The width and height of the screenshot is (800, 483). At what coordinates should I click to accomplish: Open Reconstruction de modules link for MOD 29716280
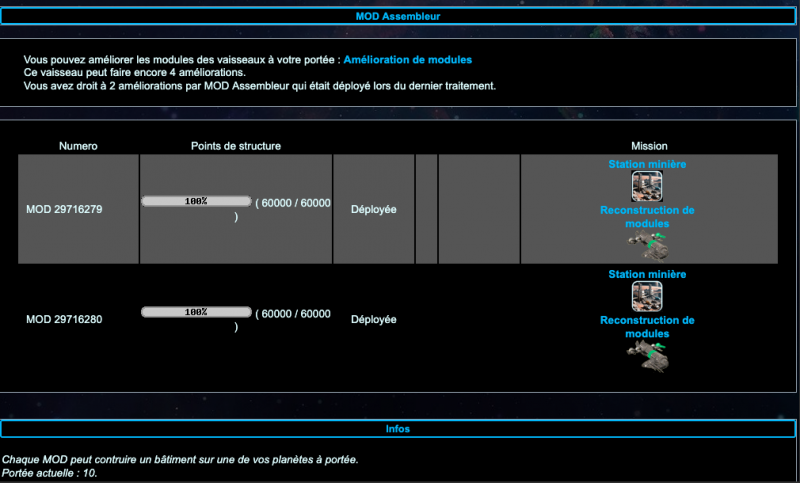[x=647, y=327]
